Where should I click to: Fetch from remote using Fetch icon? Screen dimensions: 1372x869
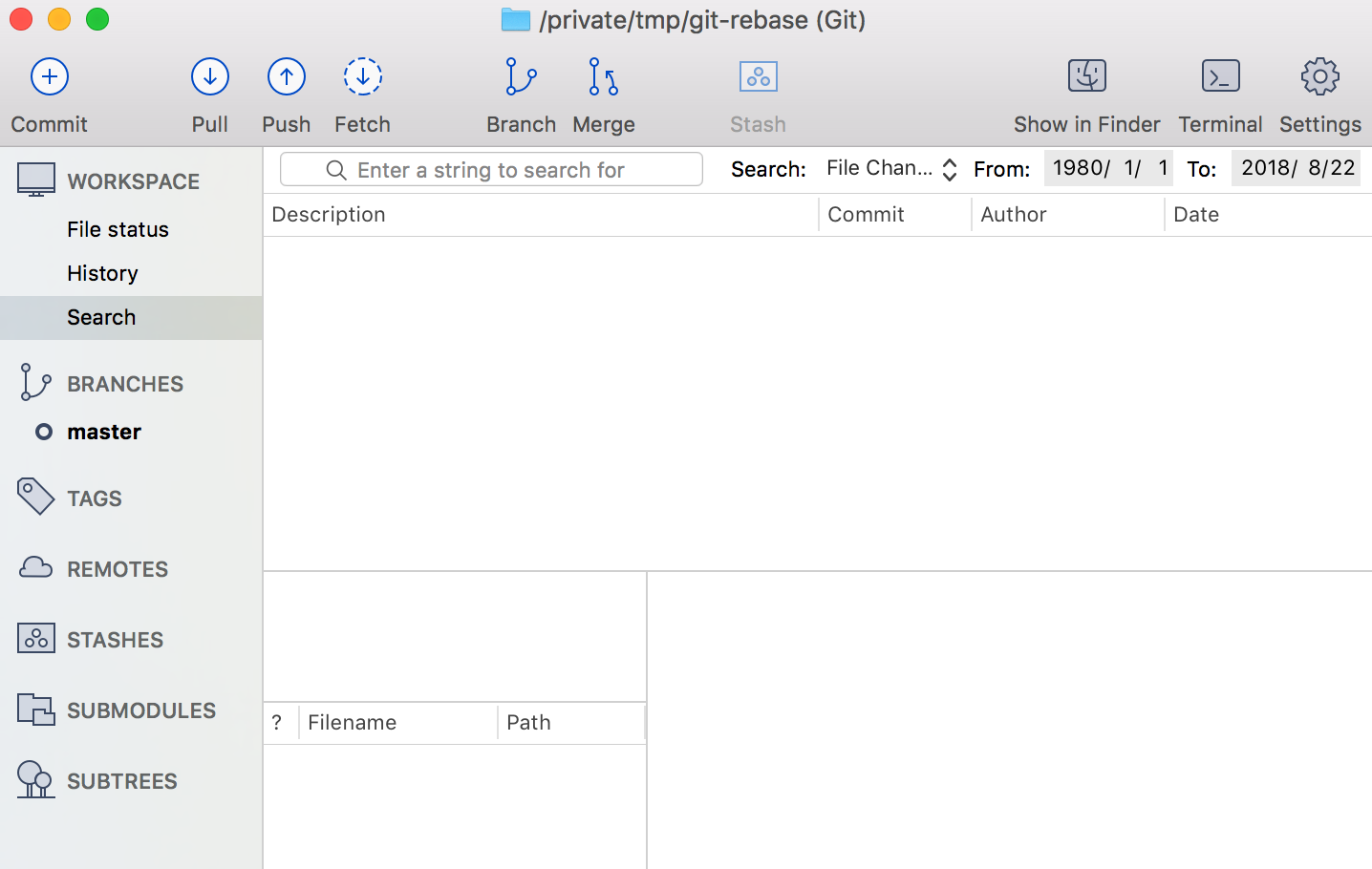363,77
